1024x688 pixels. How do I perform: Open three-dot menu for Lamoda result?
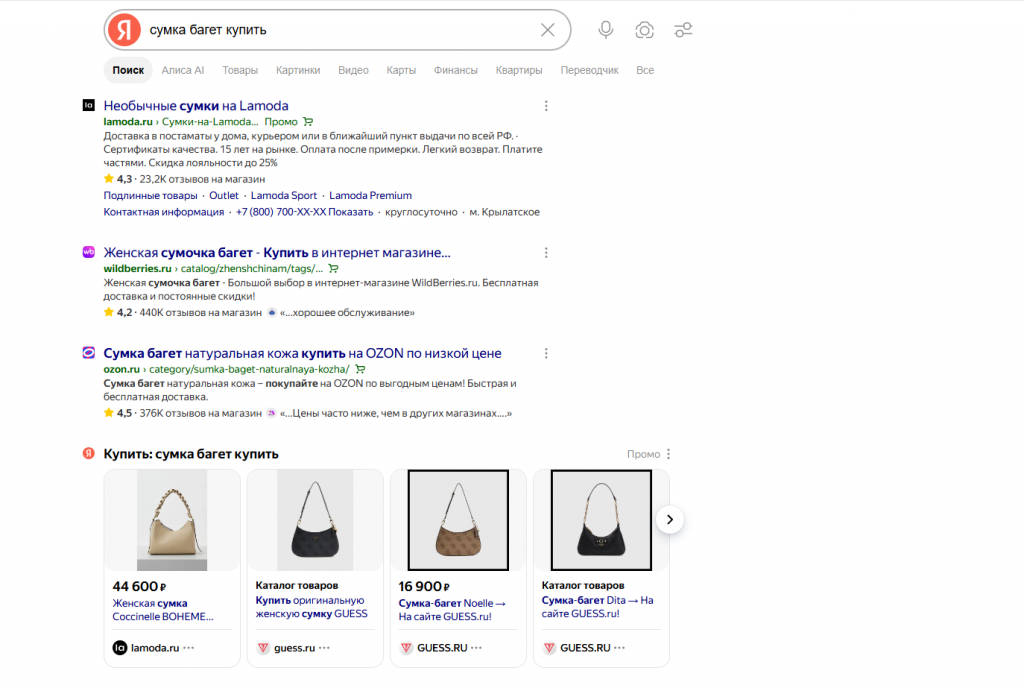[x=546, y=106]
